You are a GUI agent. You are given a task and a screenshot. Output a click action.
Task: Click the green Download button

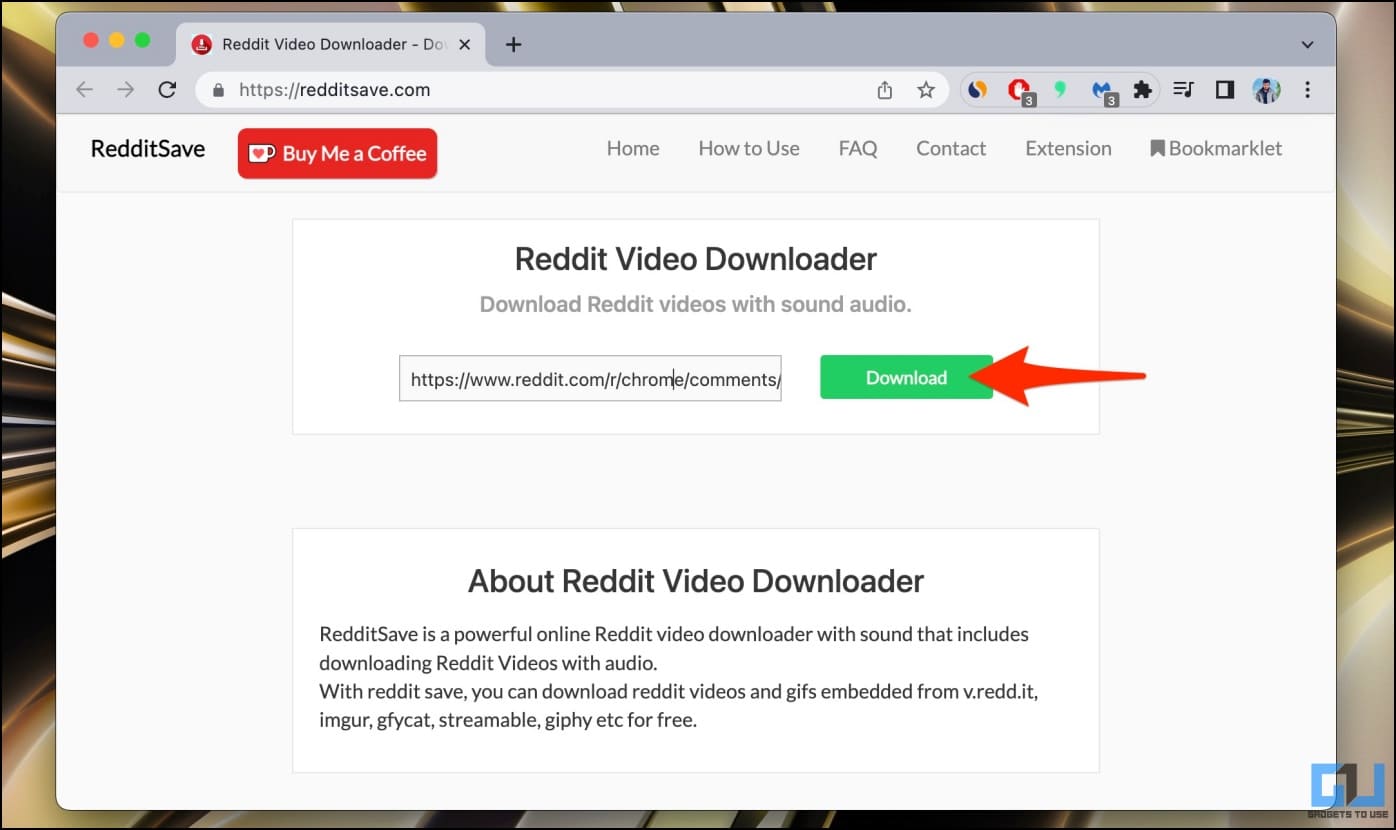906,378
